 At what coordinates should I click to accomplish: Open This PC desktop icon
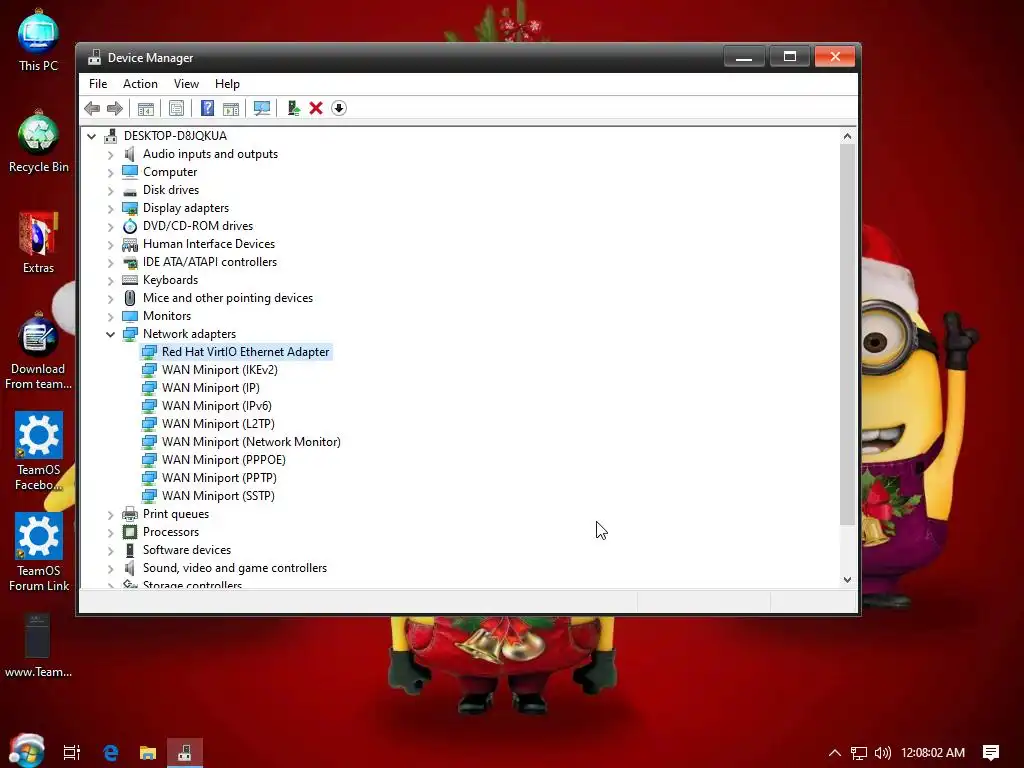(x=39, y=41)
